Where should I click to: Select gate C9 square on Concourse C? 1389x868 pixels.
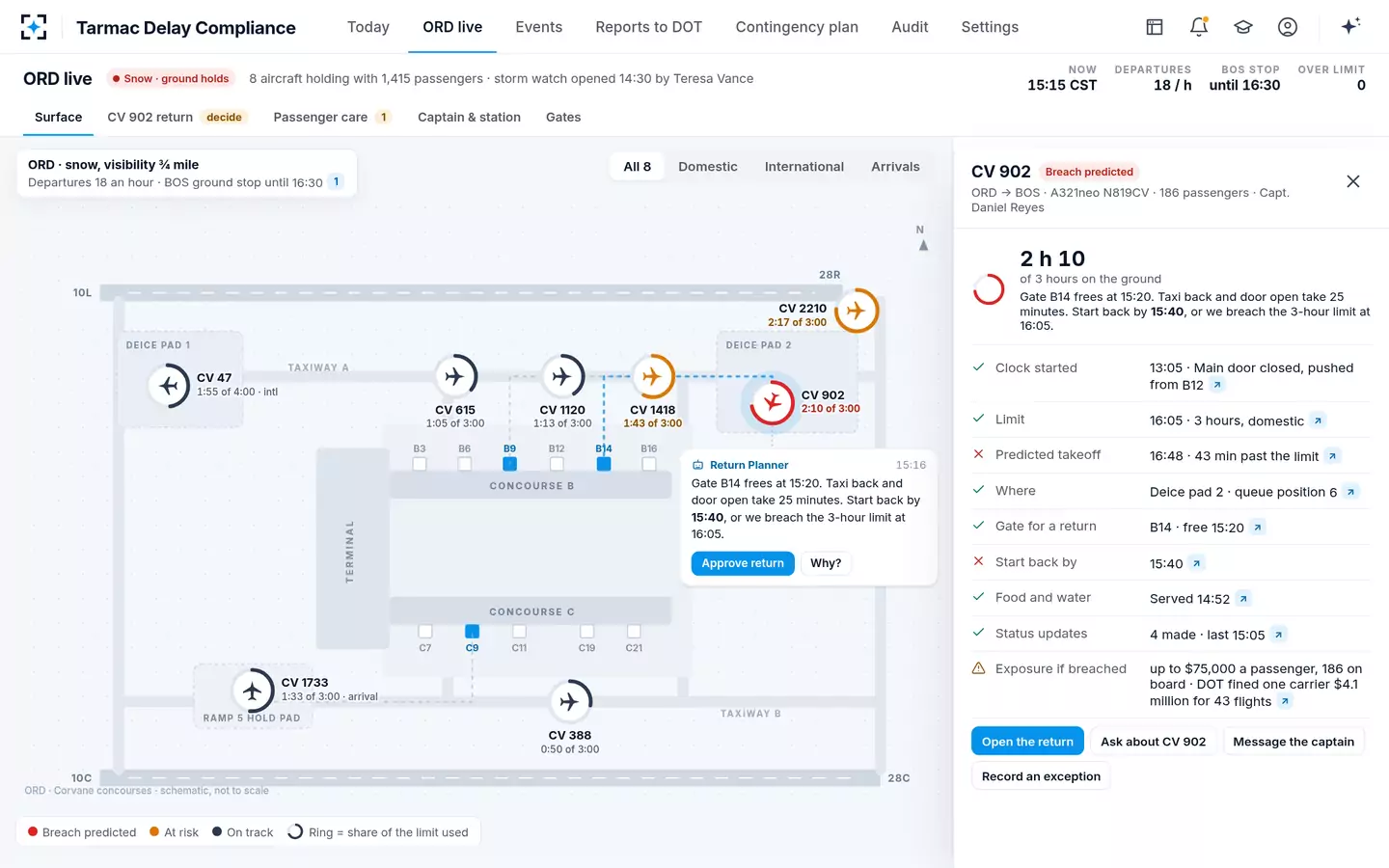(472, 631)
